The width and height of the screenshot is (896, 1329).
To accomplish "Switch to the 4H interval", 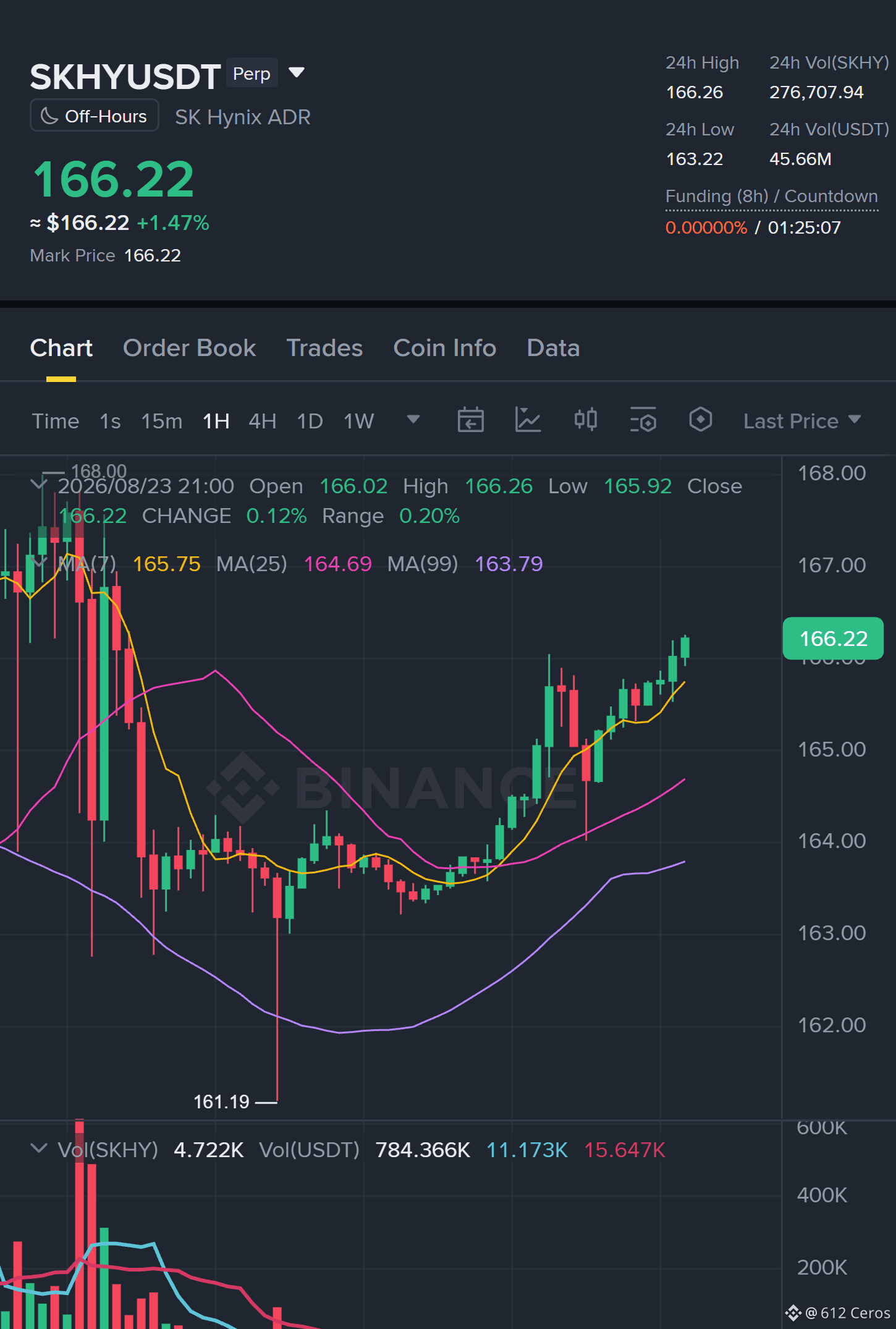I will (x=262, y=421).
